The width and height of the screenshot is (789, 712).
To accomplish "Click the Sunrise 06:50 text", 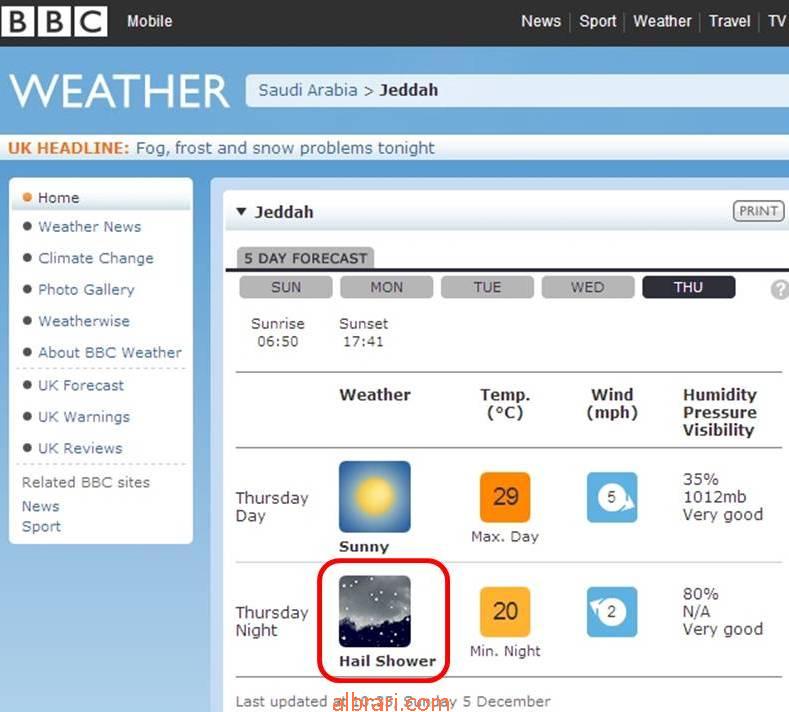I will (x=278, y=332).
